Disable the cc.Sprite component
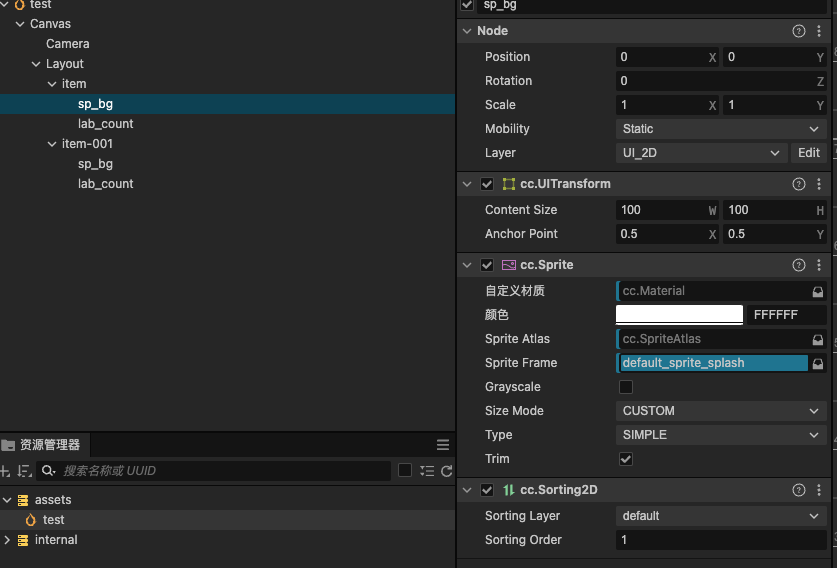837x568 pixels. tap(487, 265)
